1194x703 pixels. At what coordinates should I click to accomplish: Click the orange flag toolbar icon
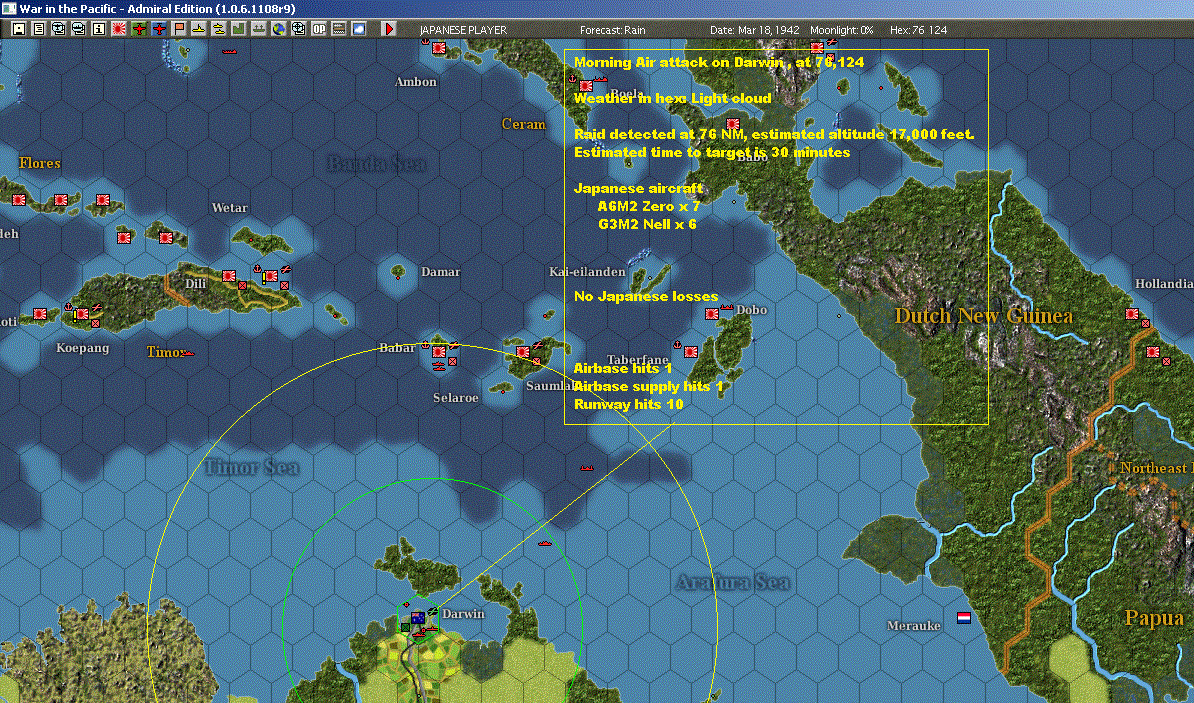tap(179, 29)
